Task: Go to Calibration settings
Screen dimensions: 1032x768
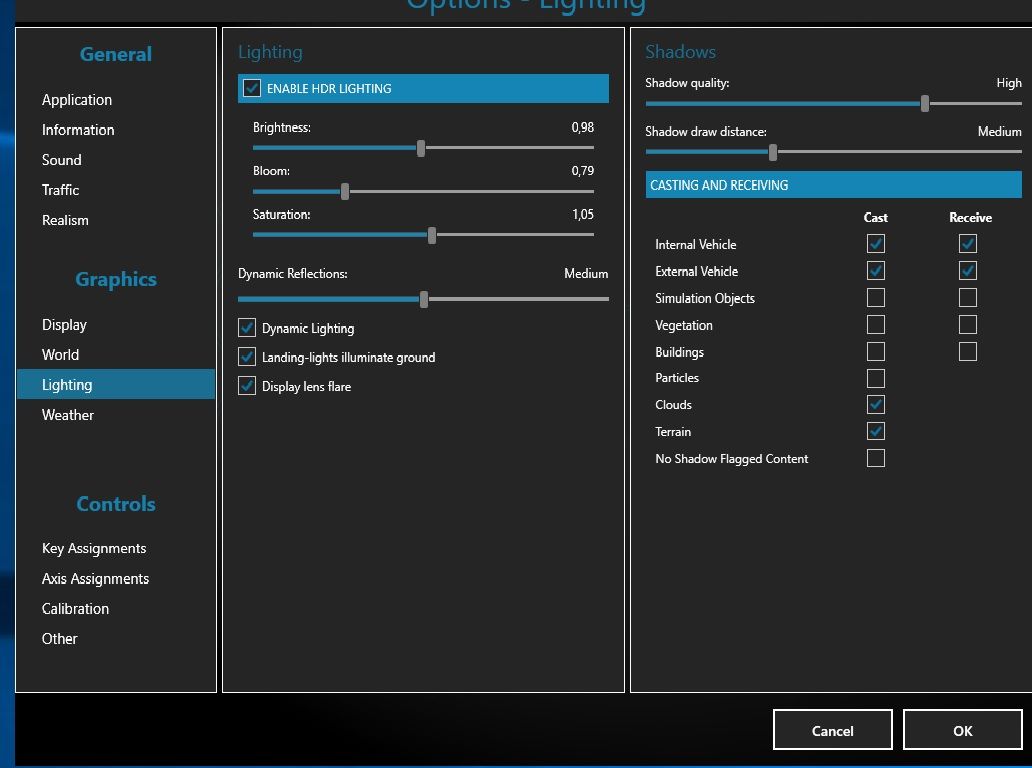Action: [76, 609]
